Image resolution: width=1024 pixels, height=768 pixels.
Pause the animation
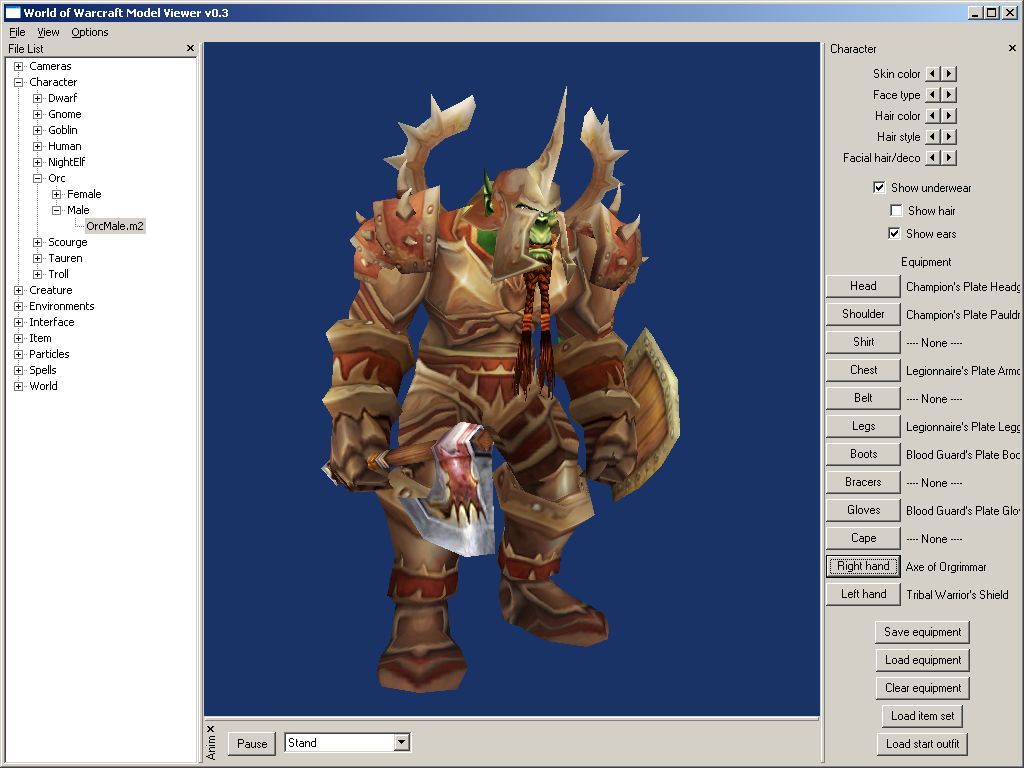click(252, 743)
